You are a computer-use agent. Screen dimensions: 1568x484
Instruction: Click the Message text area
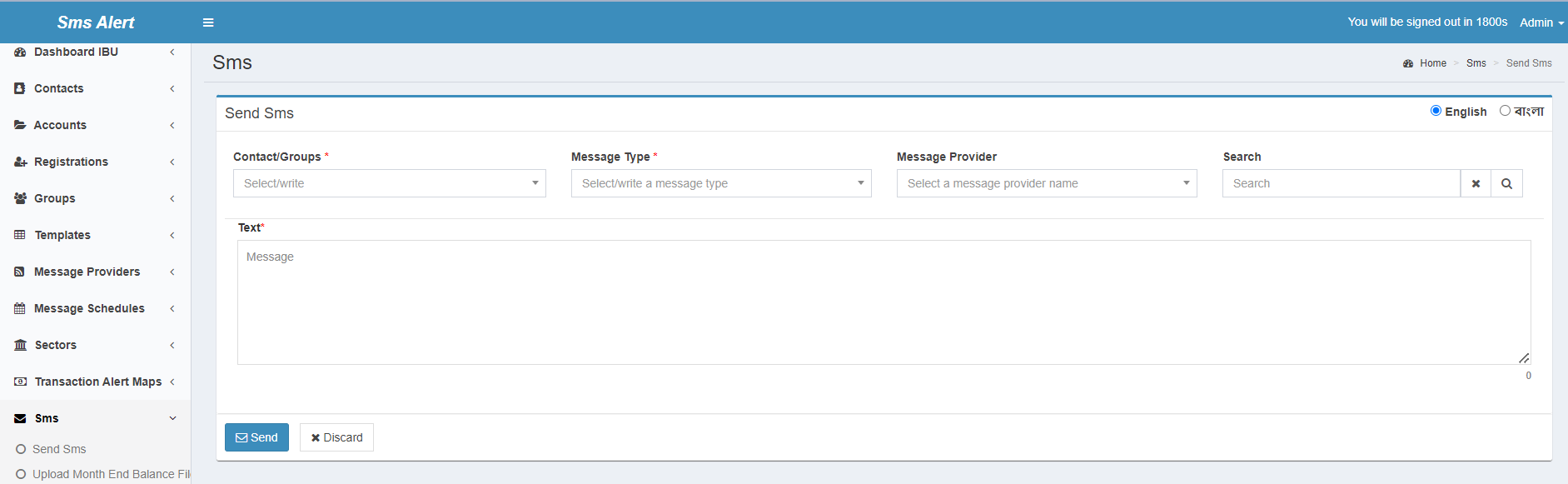tap(884, 302)
